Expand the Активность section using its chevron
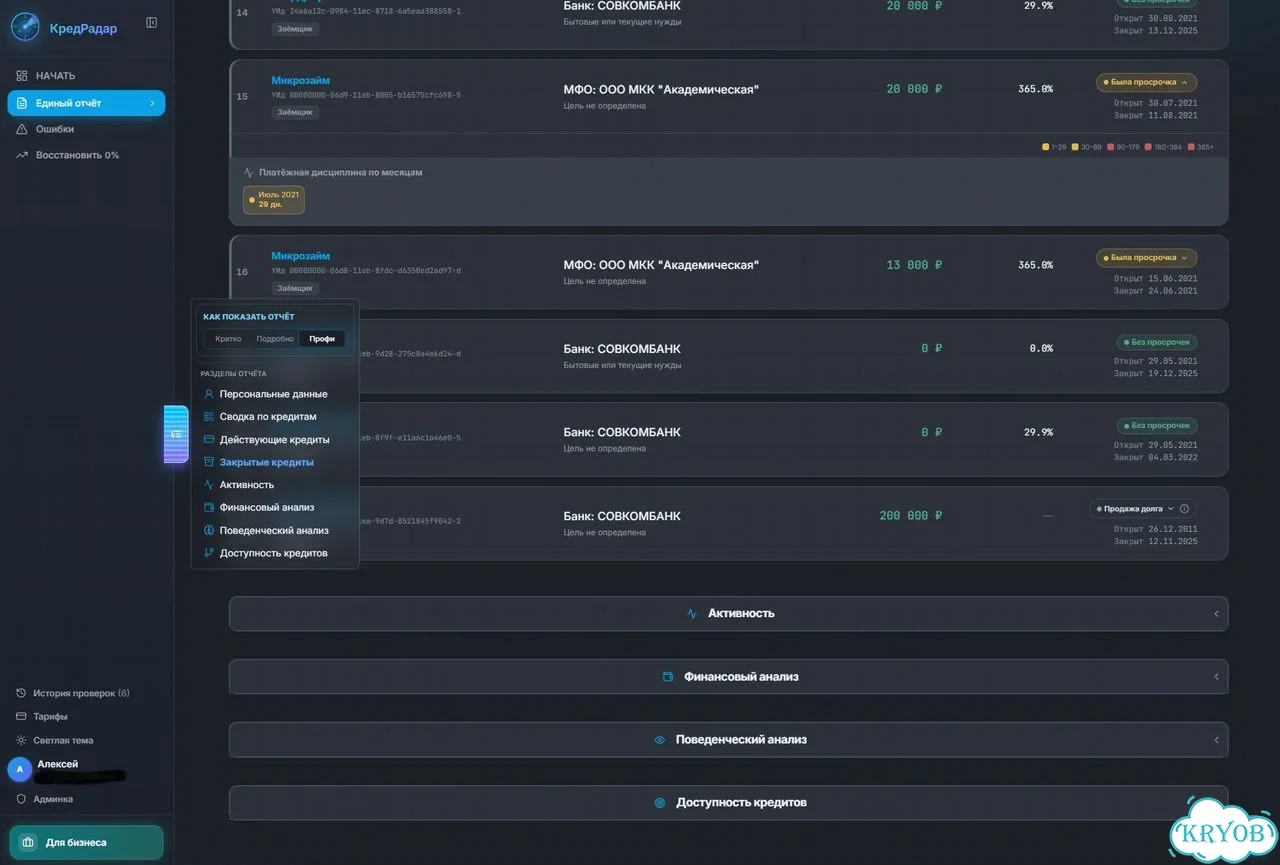This screenshot has height=865, width=1280. pyautogui.click(x=1216, y=614)
